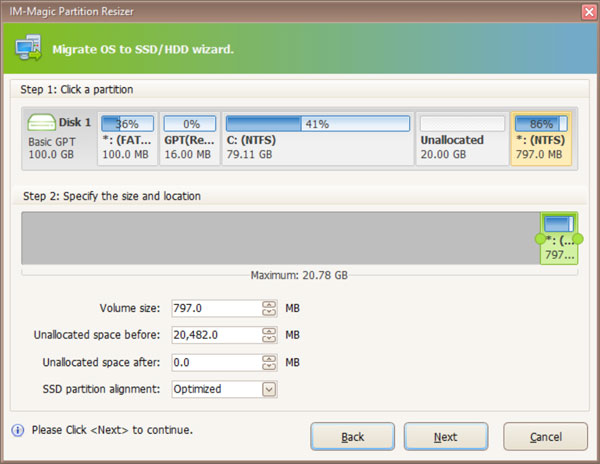Click the Back button

tap(352, 436)
